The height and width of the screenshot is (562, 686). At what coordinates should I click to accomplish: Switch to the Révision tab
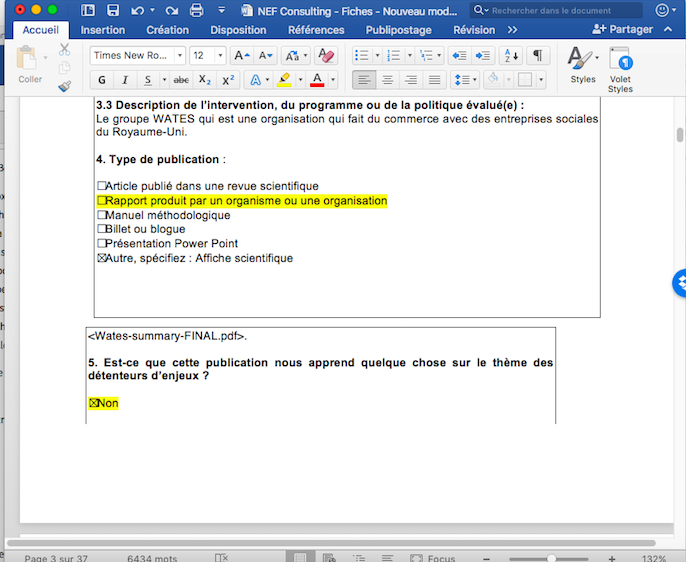tap(474, 30)
